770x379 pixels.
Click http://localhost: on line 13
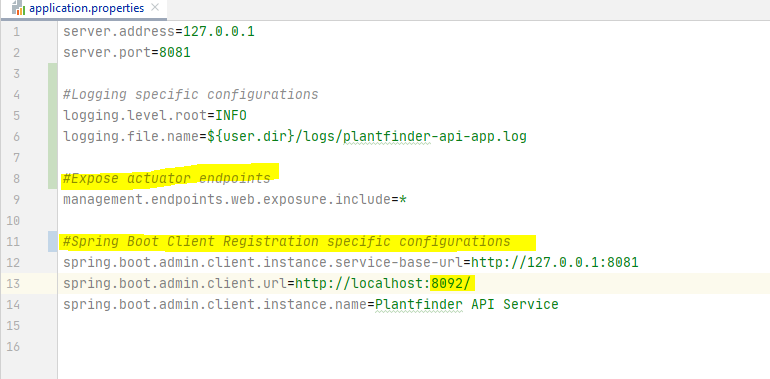pyautogui.click(x=362, y=284)
